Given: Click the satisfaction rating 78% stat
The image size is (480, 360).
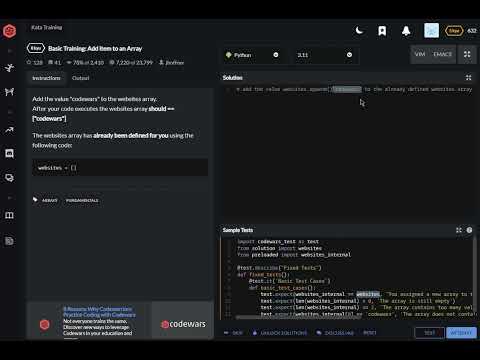Looking at the screenshot, I should tap(85, 62).
